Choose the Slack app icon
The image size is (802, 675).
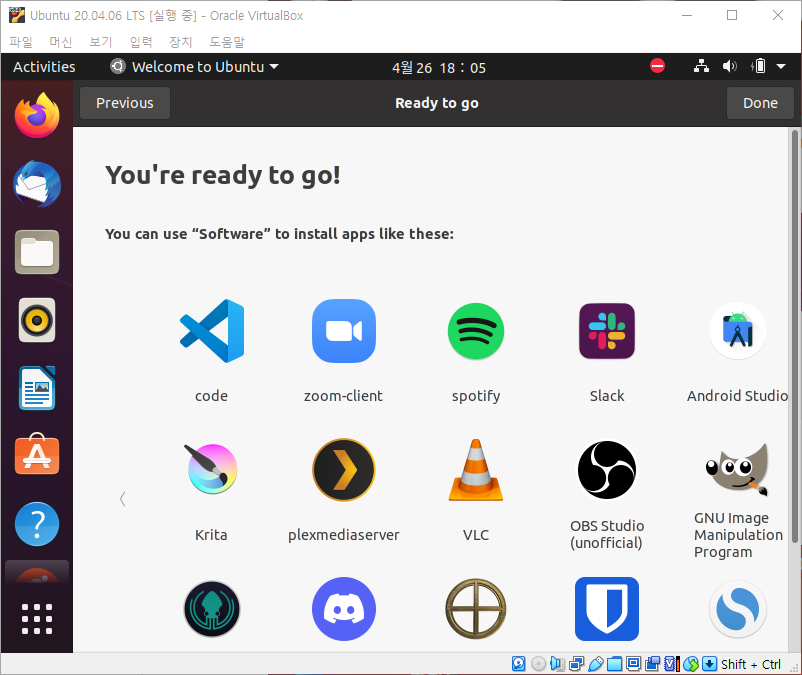click(x=607, y=331)
